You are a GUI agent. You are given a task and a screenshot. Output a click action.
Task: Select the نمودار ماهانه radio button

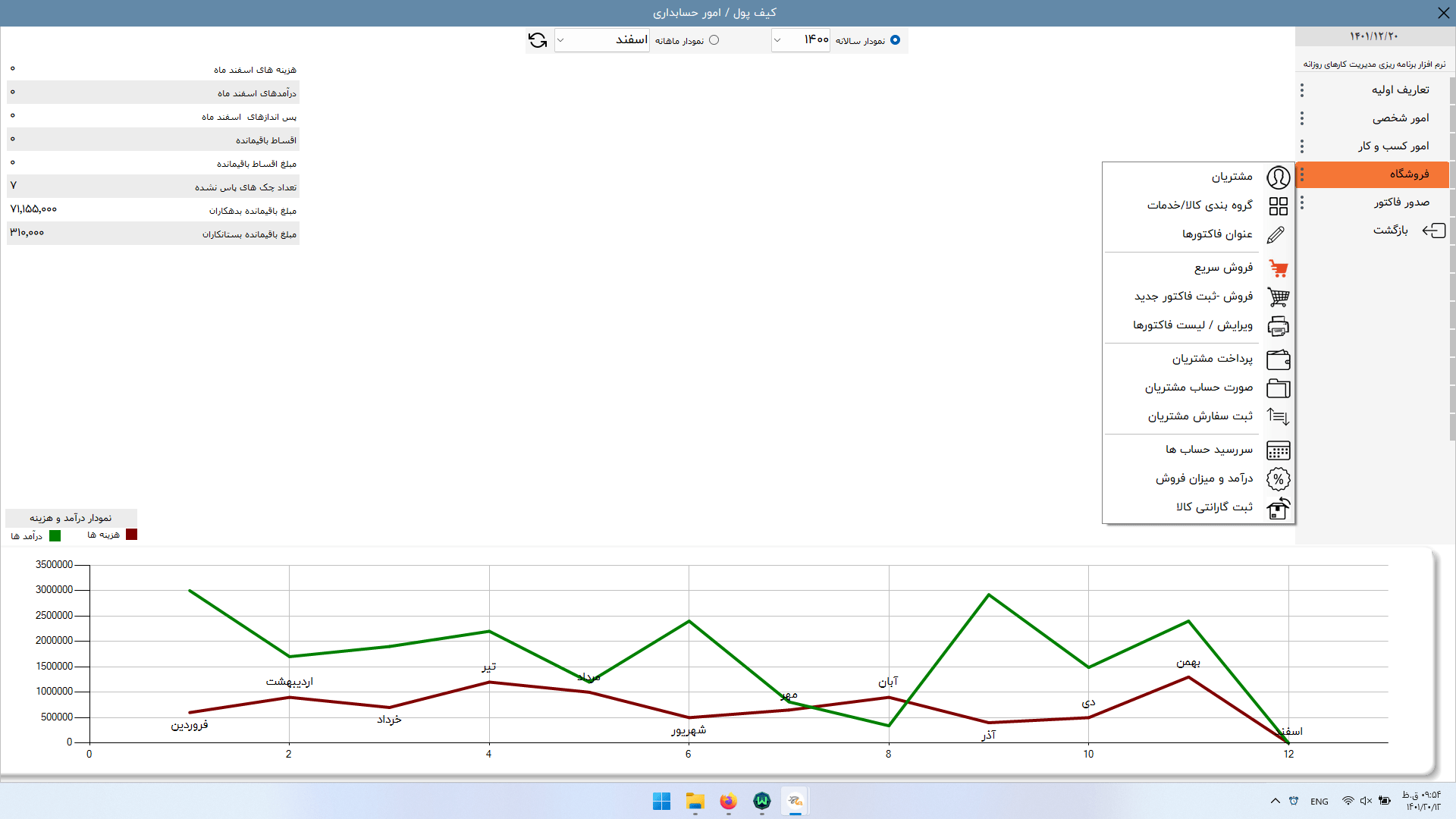[x=714, y=40]
